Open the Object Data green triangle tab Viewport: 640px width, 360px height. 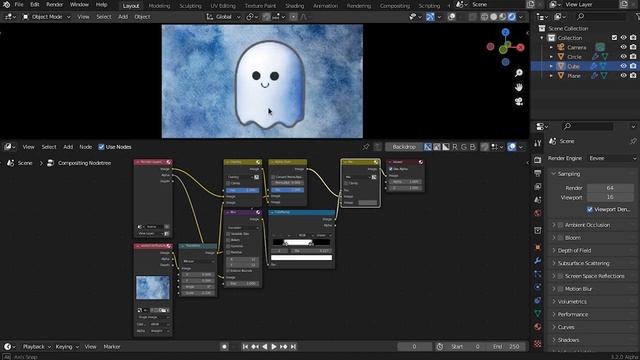click(538, 313)
